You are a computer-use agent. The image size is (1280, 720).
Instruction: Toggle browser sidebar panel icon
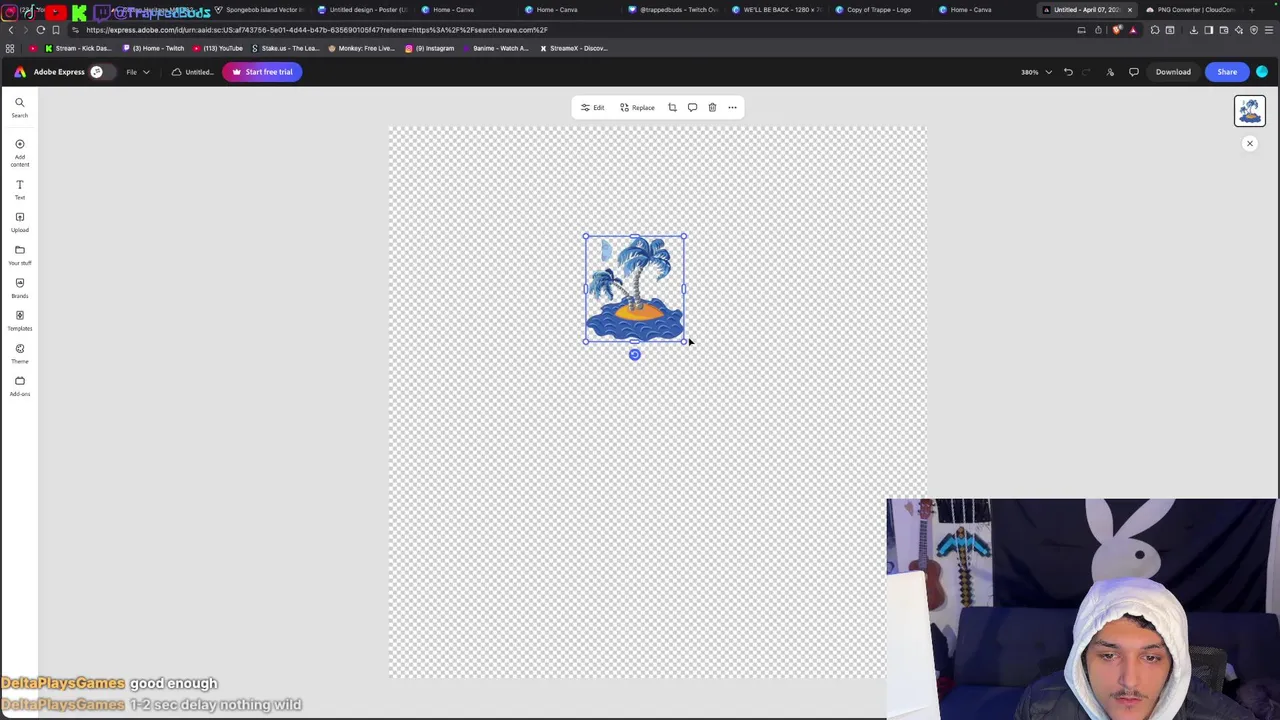coord(1209,30)
